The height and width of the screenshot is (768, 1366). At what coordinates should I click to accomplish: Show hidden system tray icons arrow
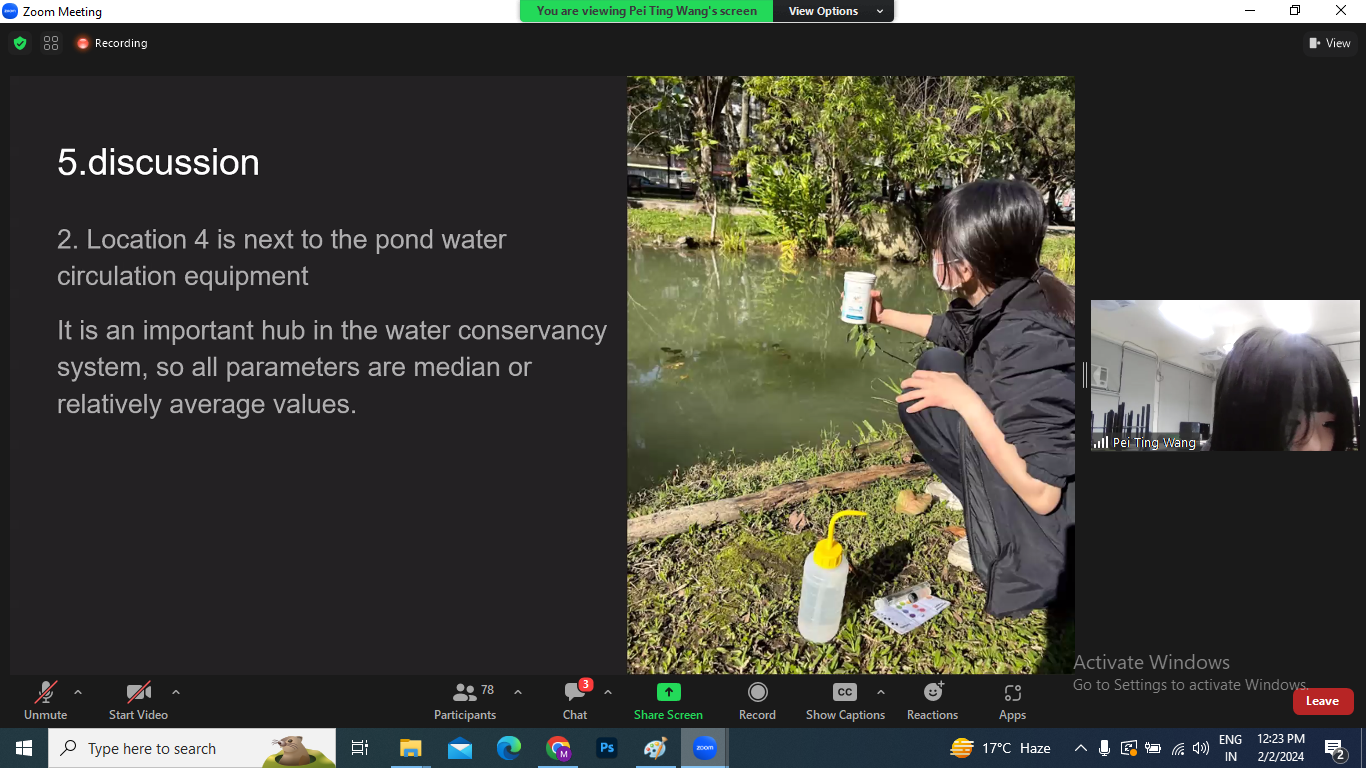[x=1081, y=748]
